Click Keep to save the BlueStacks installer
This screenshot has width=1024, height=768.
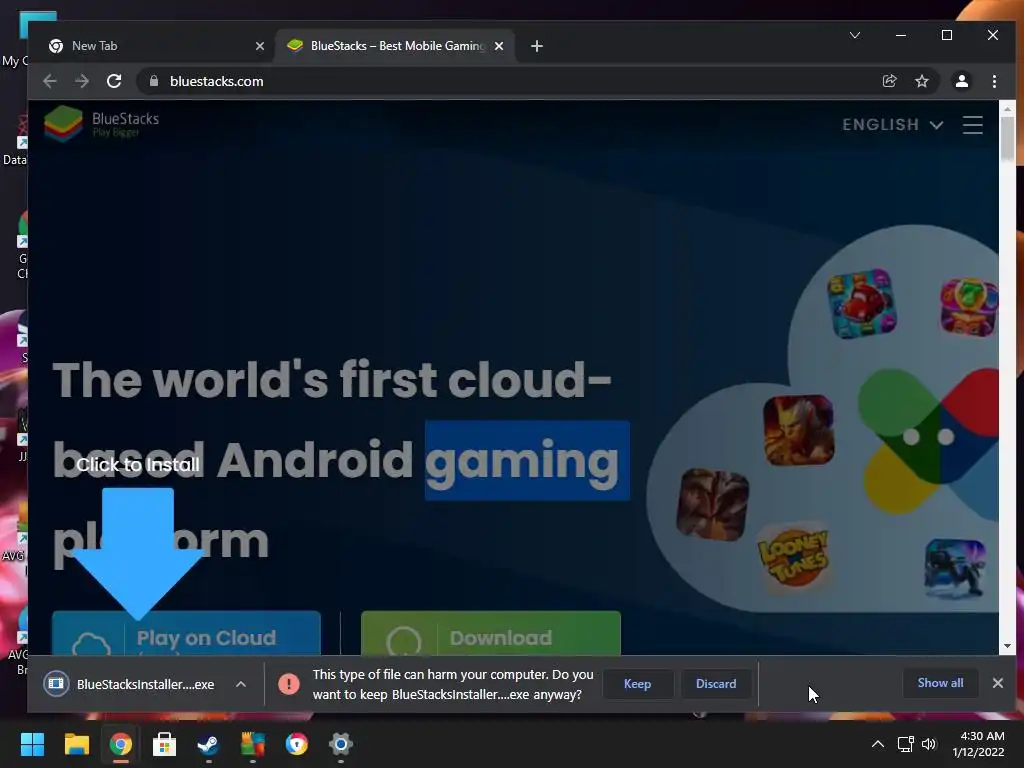click(637, 684)
